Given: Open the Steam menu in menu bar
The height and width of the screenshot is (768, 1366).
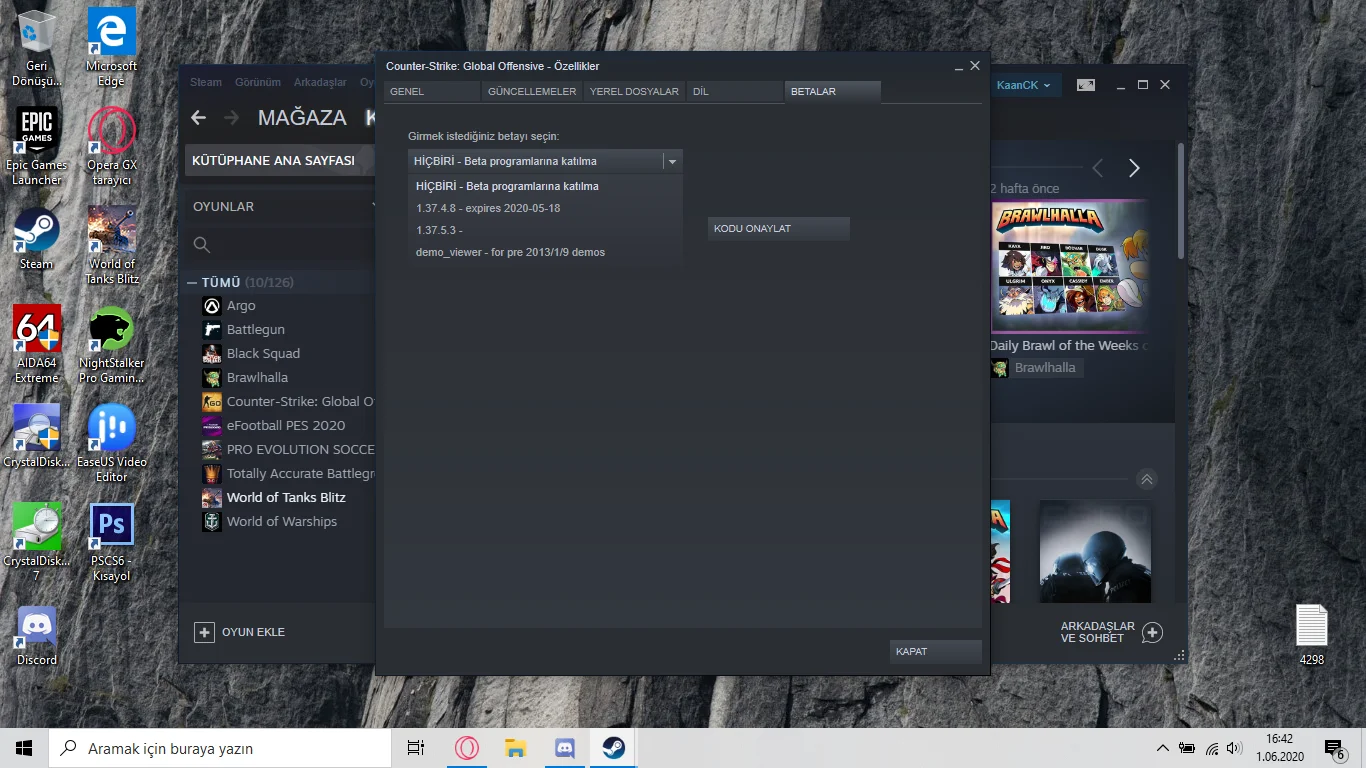Looking at the screenshot, I should 206,82.
